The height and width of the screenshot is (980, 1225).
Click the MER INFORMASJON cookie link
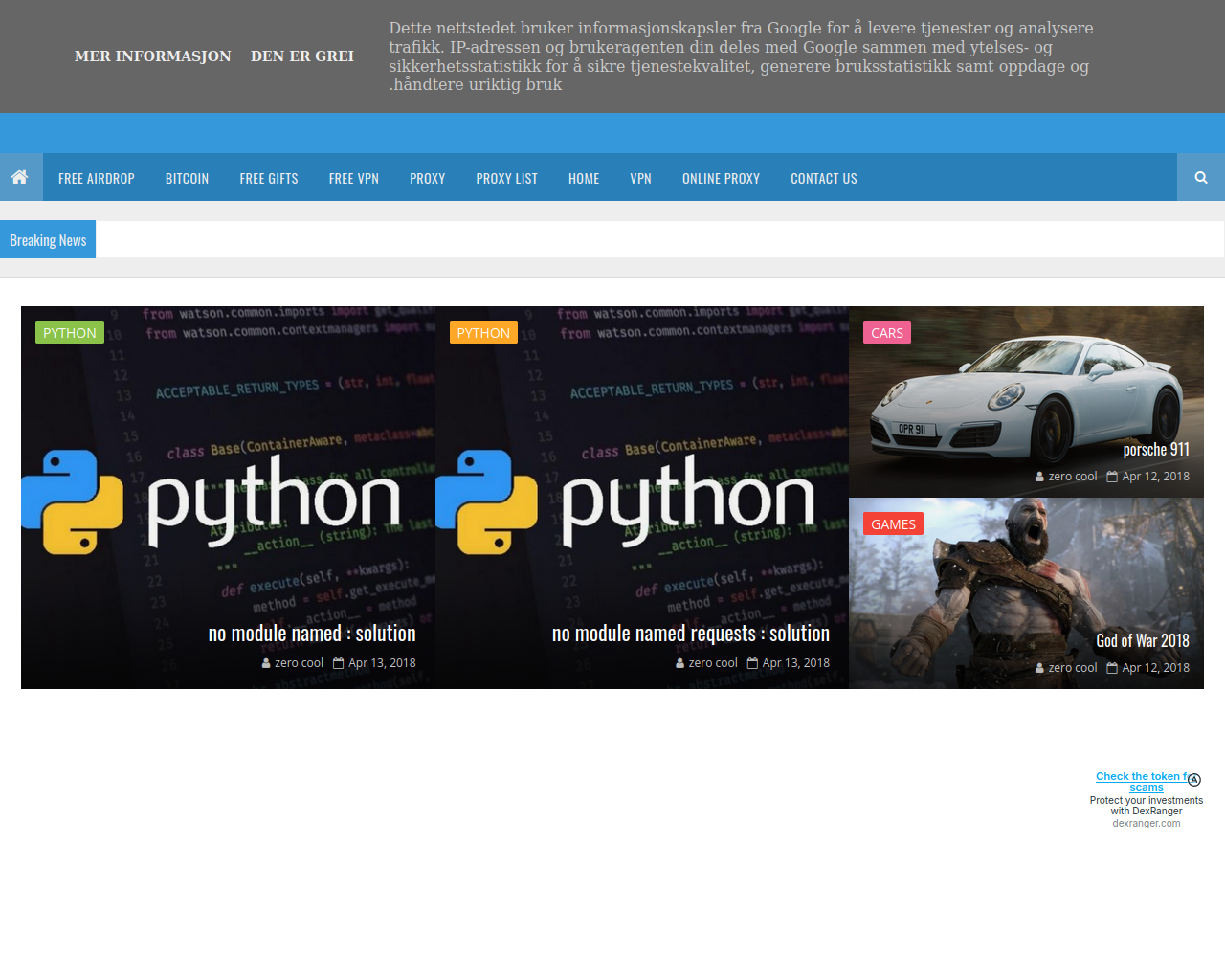153,56
